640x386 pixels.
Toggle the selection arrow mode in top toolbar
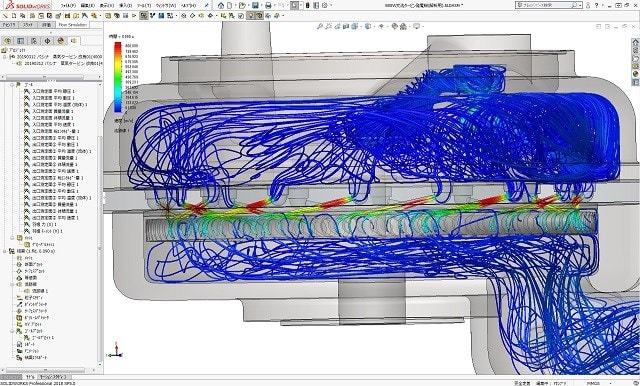point(294,5)
